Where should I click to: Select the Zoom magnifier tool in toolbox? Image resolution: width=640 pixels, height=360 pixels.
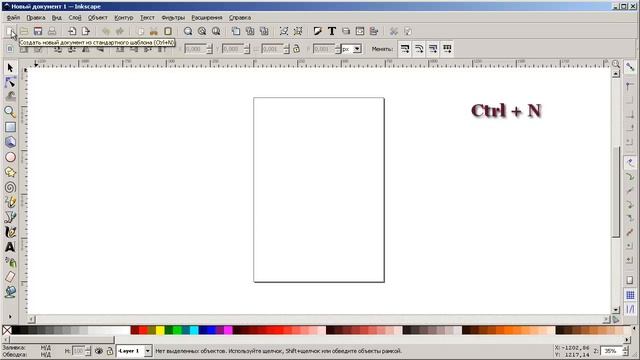(10, 112)
